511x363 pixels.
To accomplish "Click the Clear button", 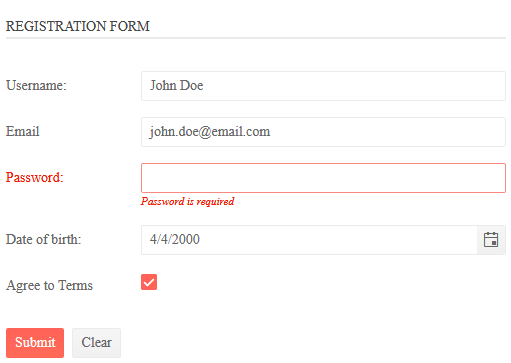I will (x=97, y=343).
